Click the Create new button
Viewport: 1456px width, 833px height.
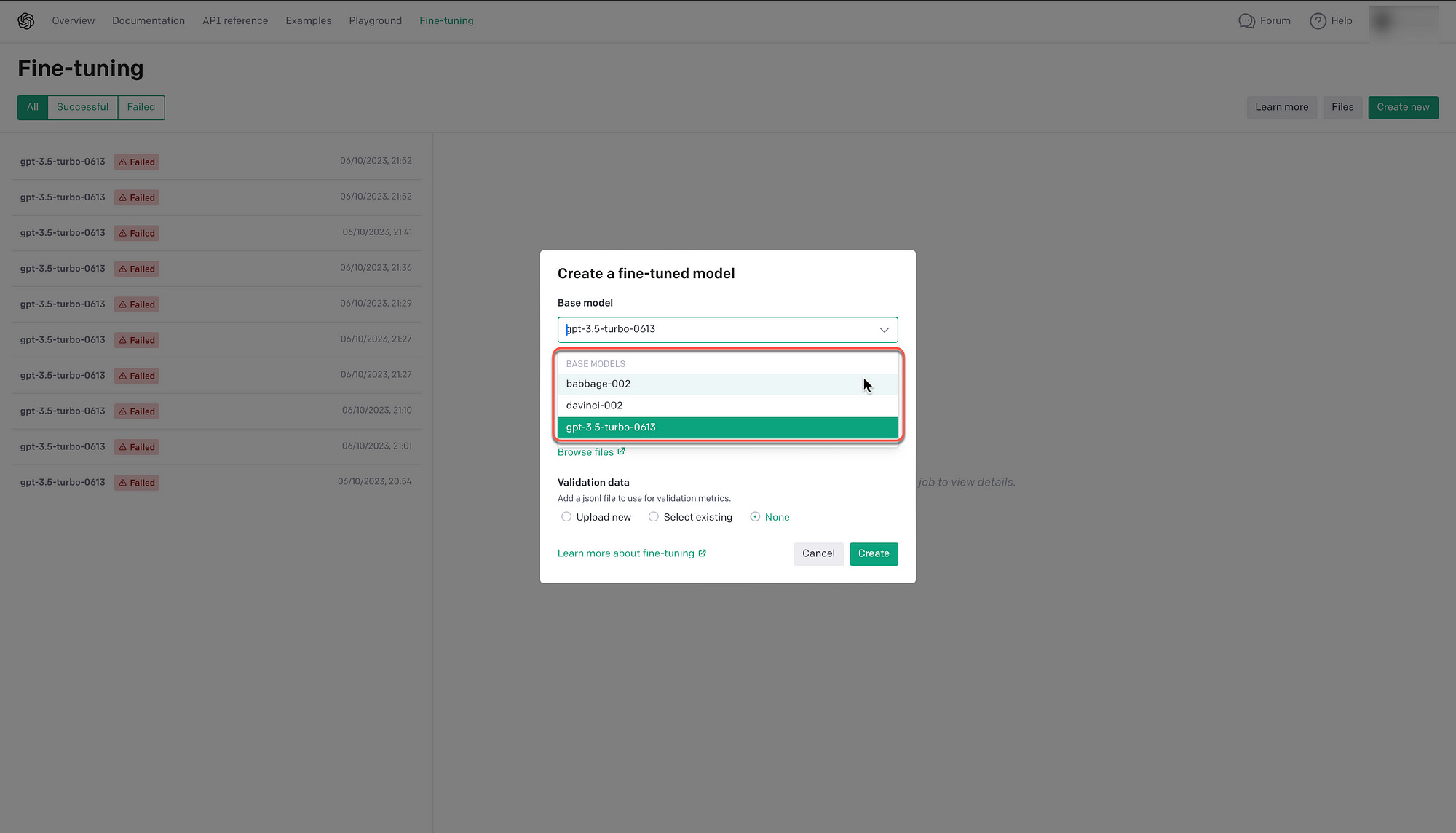coord(1402,107)
